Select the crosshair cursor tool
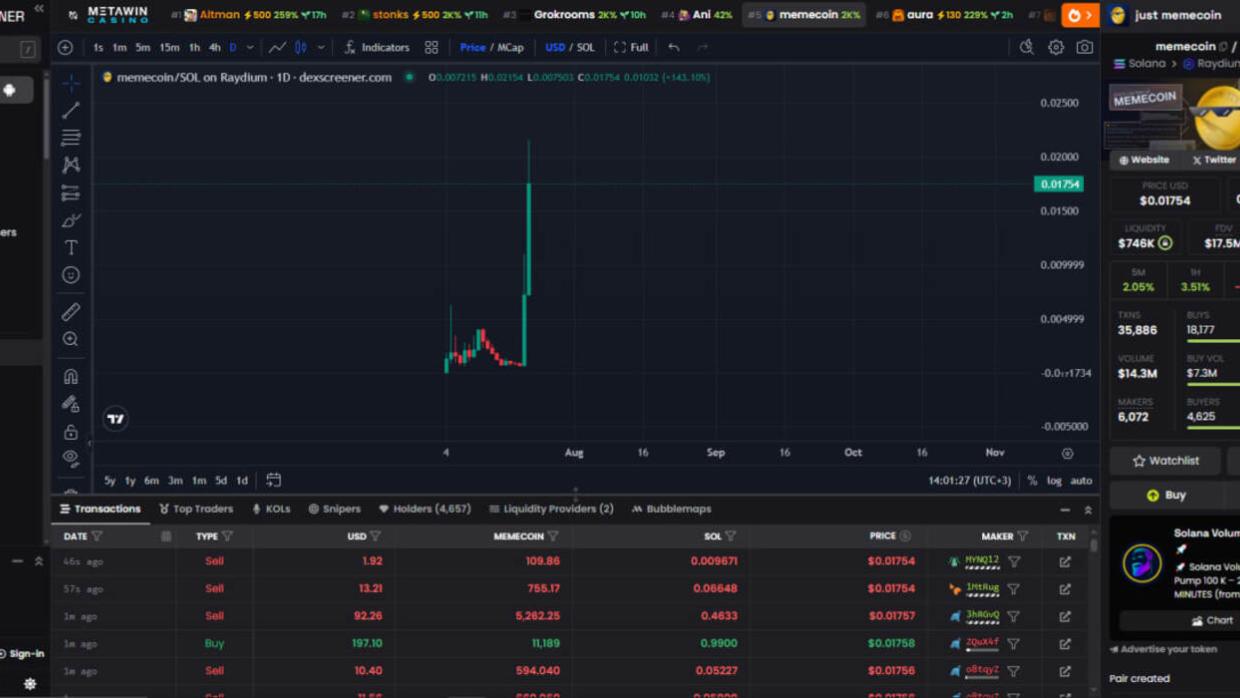 point(70,83)
